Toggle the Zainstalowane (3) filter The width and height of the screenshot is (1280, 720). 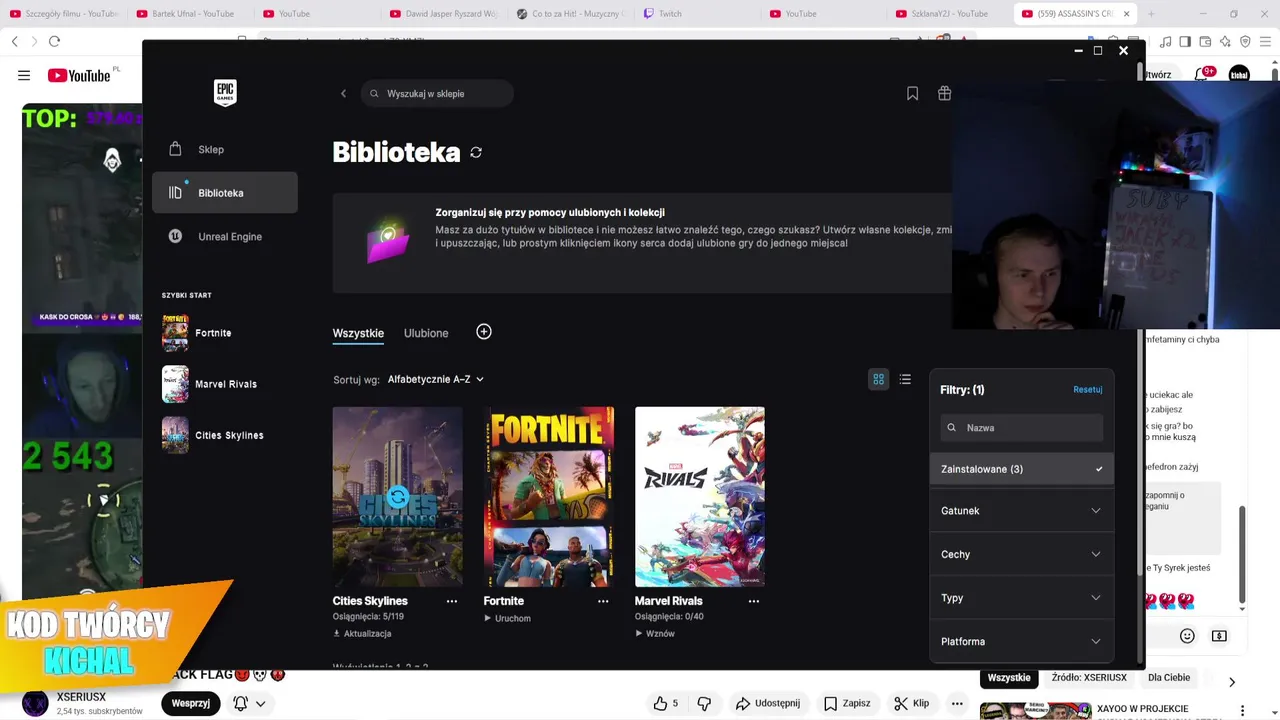point(1021,469)
